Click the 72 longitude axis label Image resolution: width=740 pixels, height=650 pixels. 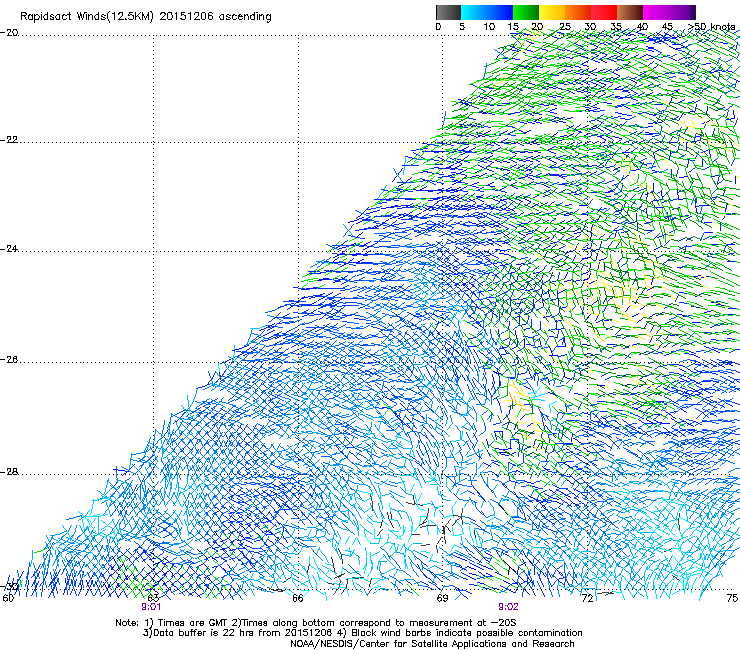click(x=587, y=598)
